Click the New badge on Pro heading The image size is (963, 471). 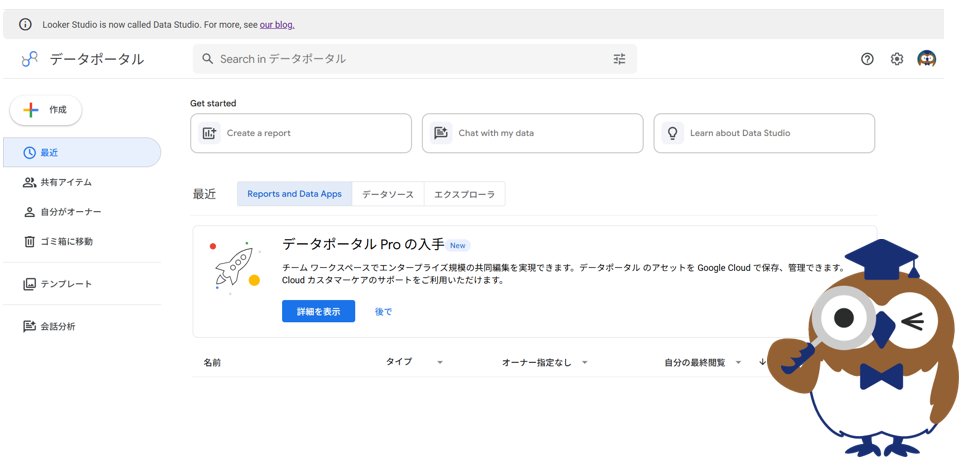[458, 245]
